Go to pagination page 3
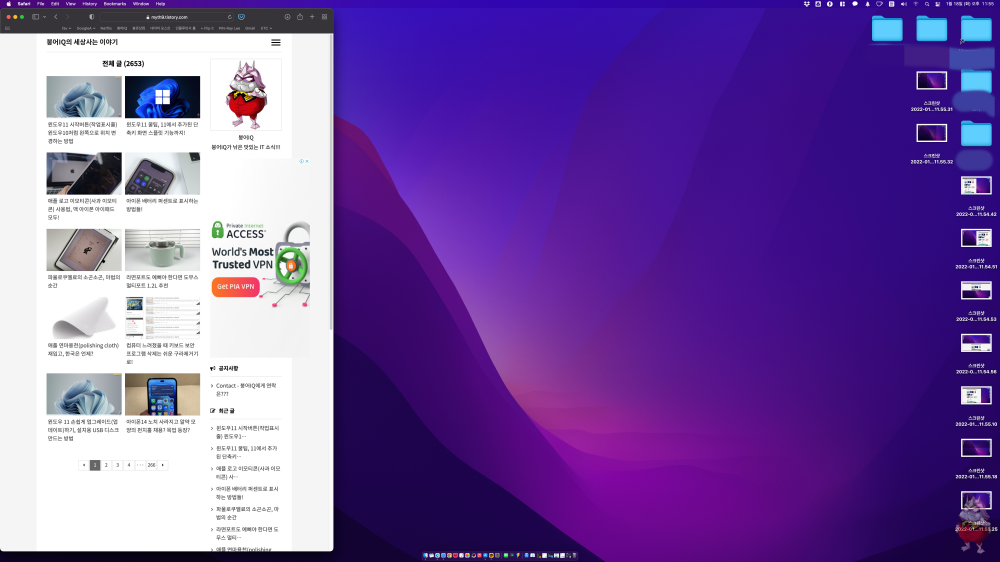 [117, 465]
